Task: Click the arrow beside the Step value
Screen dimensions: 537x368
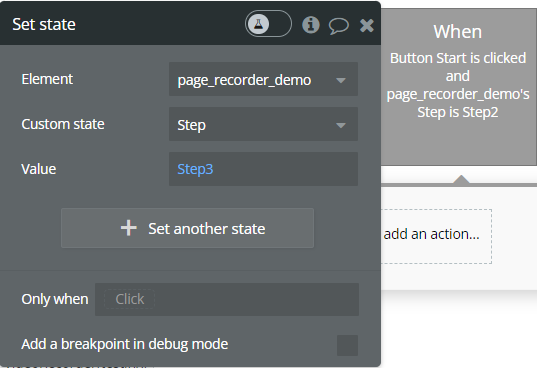Action: [x=341, y=125]
